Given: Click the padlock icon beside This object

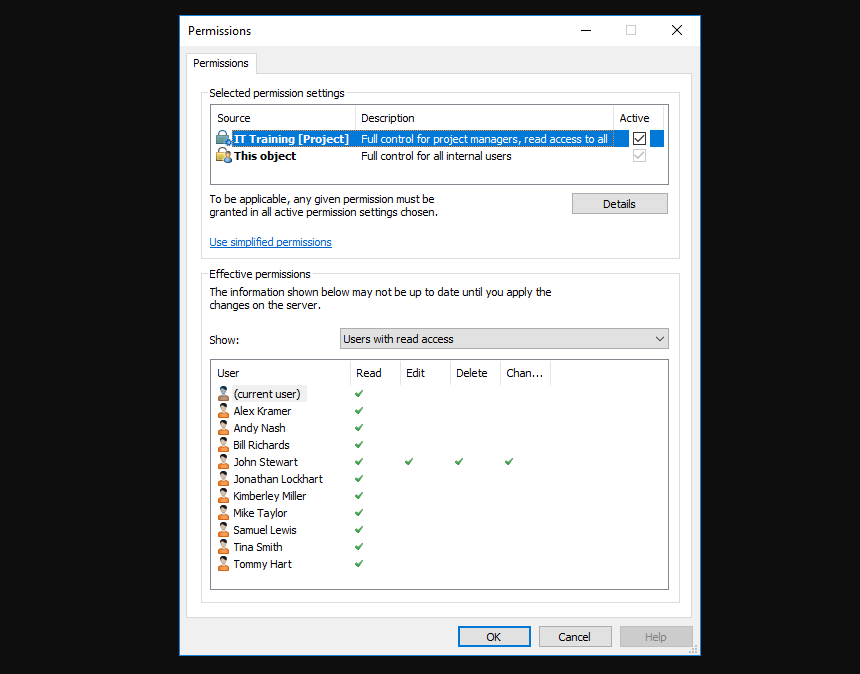Looking at the screenshot, I should 221,156.
